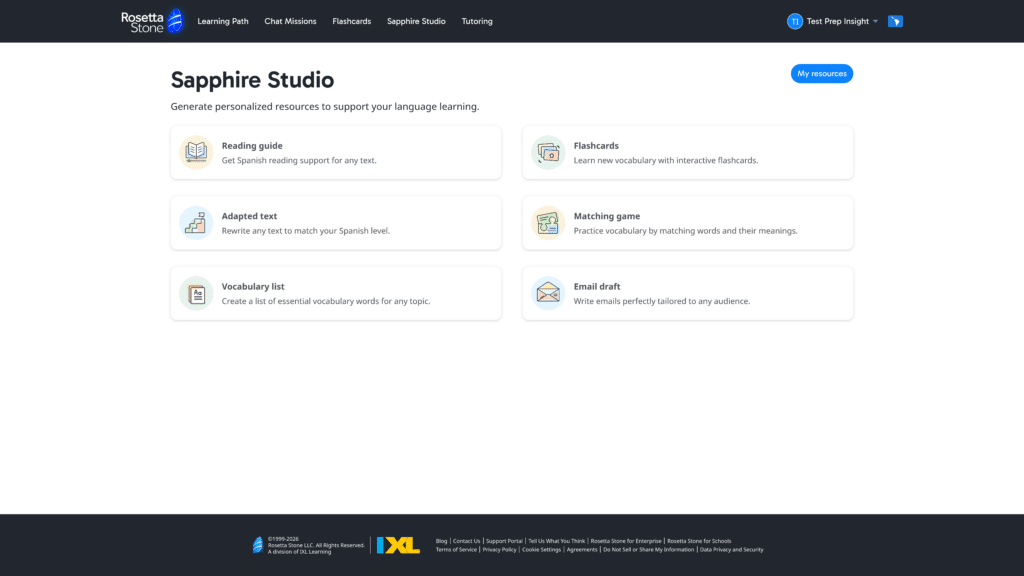Open the Support Portal link

(504, 541)
